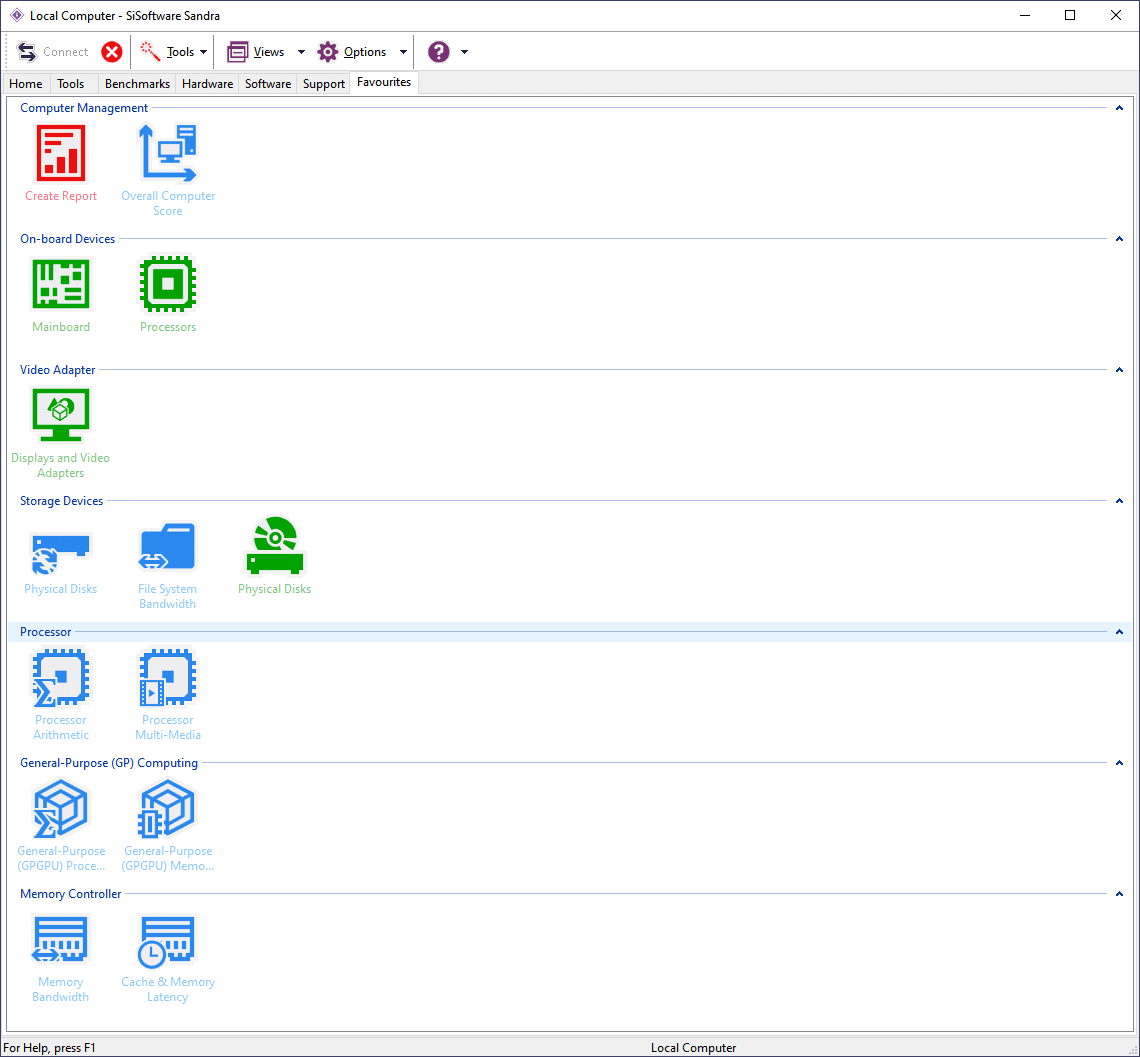Open the Mainboard information icon
The image size is (1140, 1057).
point(61,284)
